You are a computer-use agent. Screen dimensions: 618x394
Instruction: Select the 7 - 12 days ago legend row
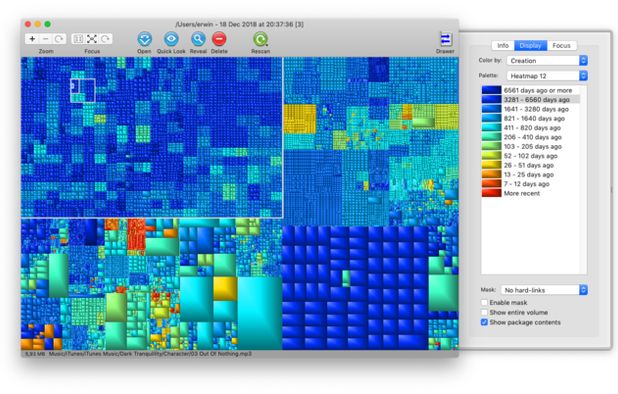531,184
